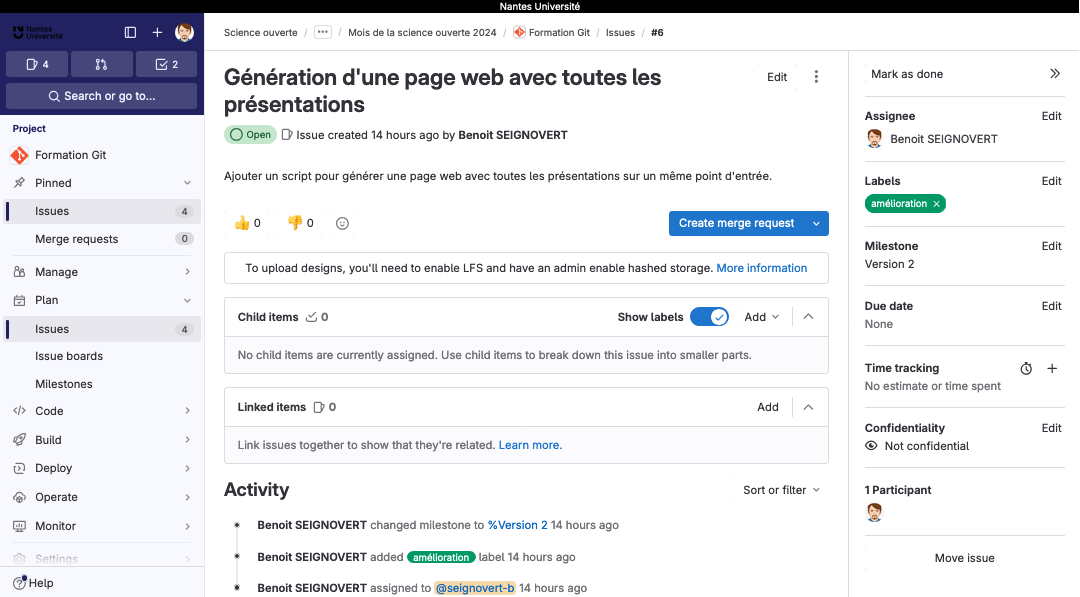The image size is (1080, 597).
Task: Open the create new plus menu
Action: click(157, 32)
